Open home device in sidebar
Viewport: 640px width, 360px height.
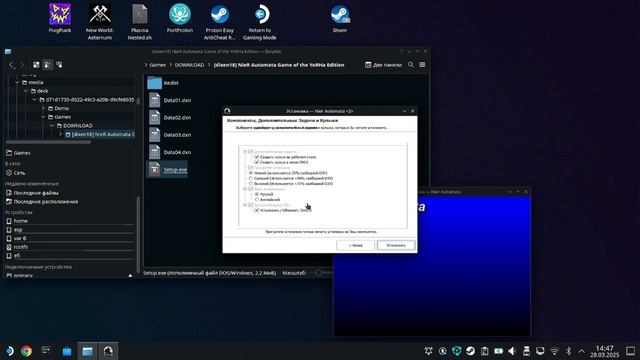pyautogui.click(x=69, y=221)
